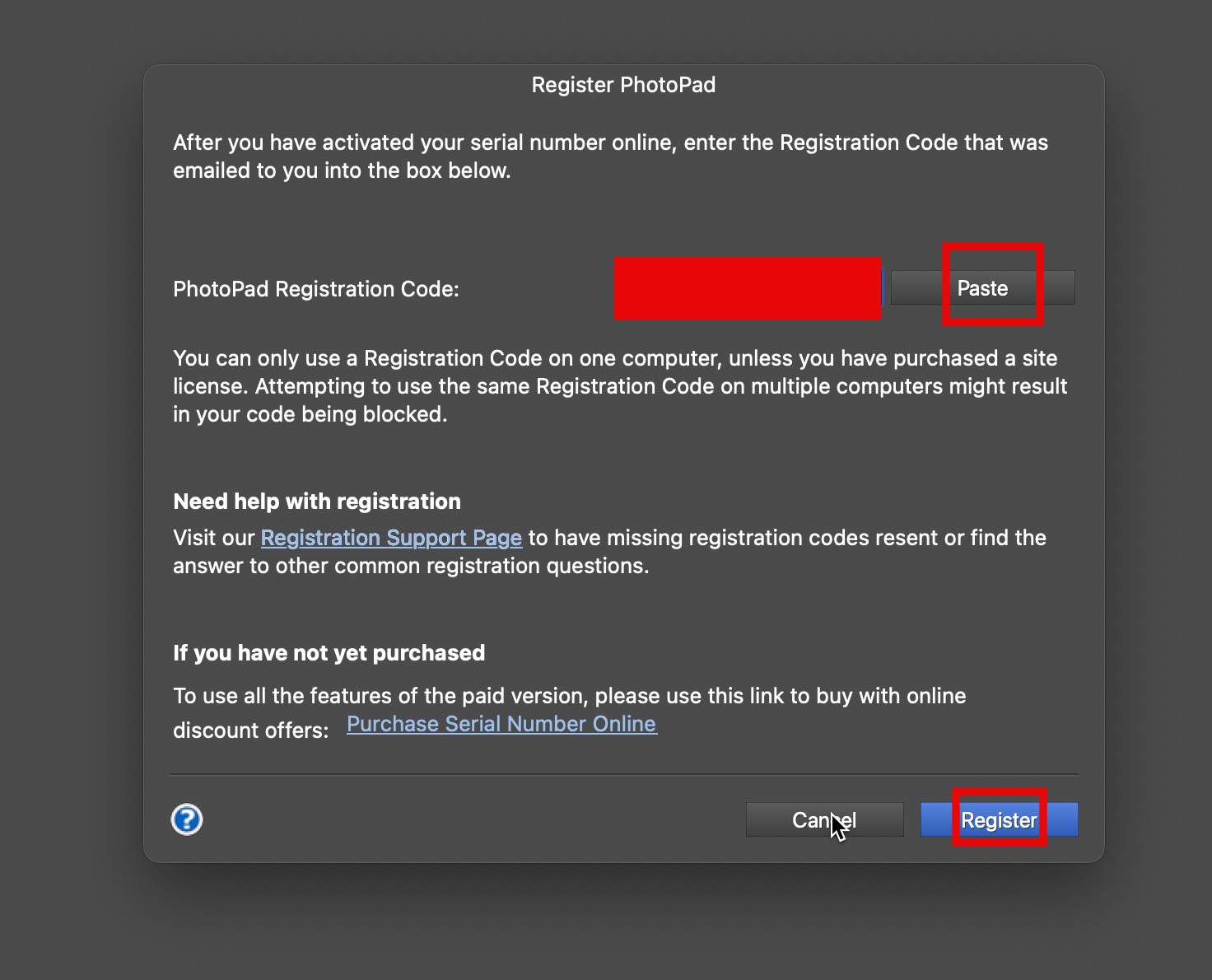Image resolution: width=1212 pixels, height=980 pixels.
Task: Dismiss the dialog with Cancel
Action: [824, 819]
